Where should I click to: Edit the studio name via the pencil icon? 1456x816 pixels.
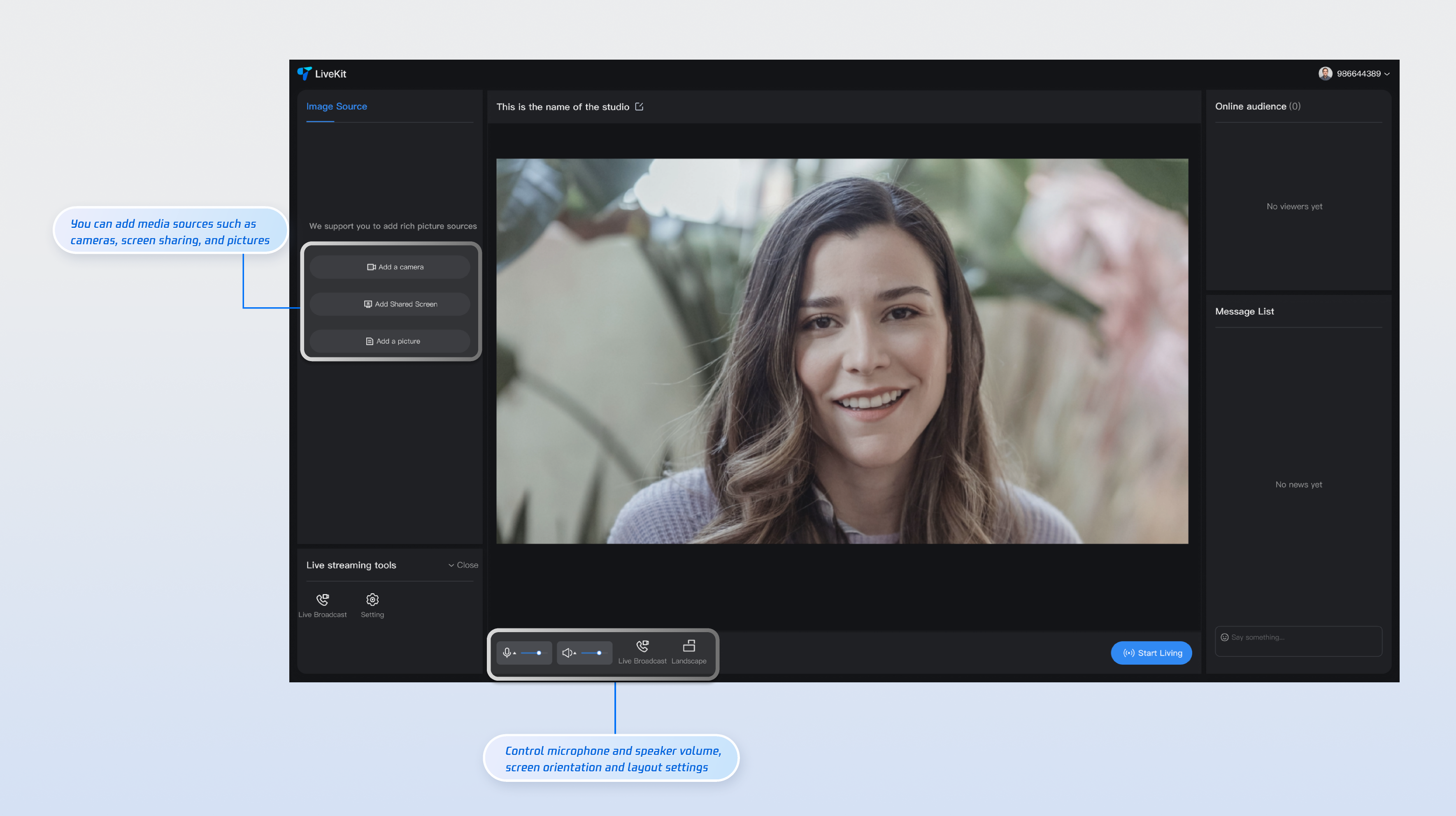[x=639, y=107]
